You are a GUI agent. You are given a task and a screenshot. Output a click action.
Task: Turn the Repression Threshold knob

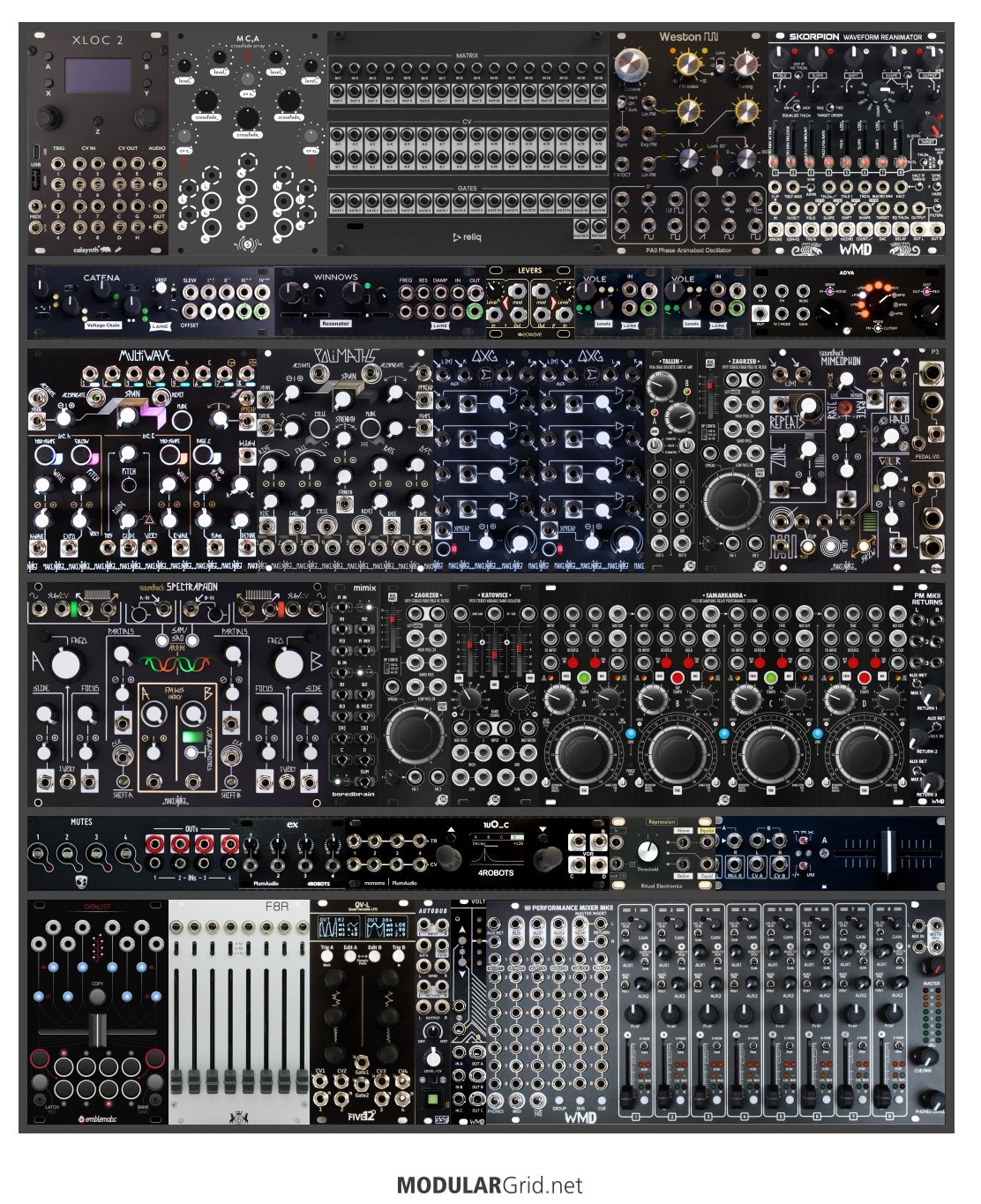(x=648, y=850)
